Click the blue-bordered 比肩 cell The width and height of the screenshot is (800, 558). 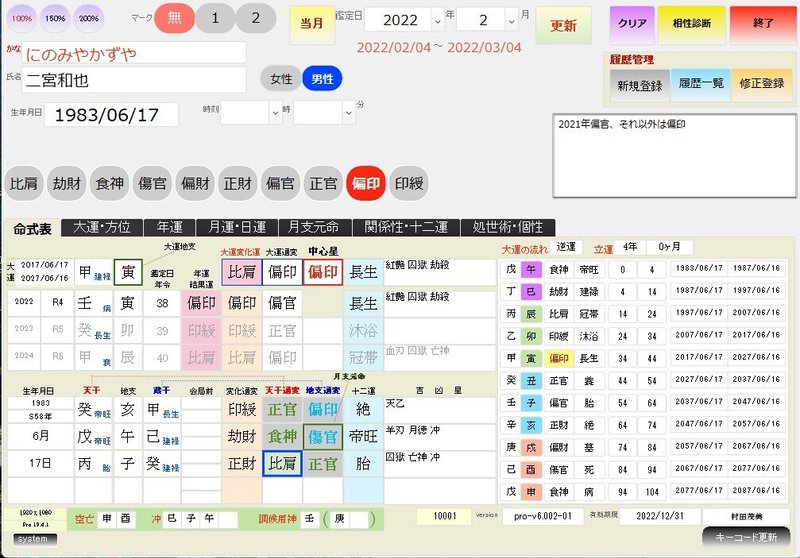coord(282,464)
